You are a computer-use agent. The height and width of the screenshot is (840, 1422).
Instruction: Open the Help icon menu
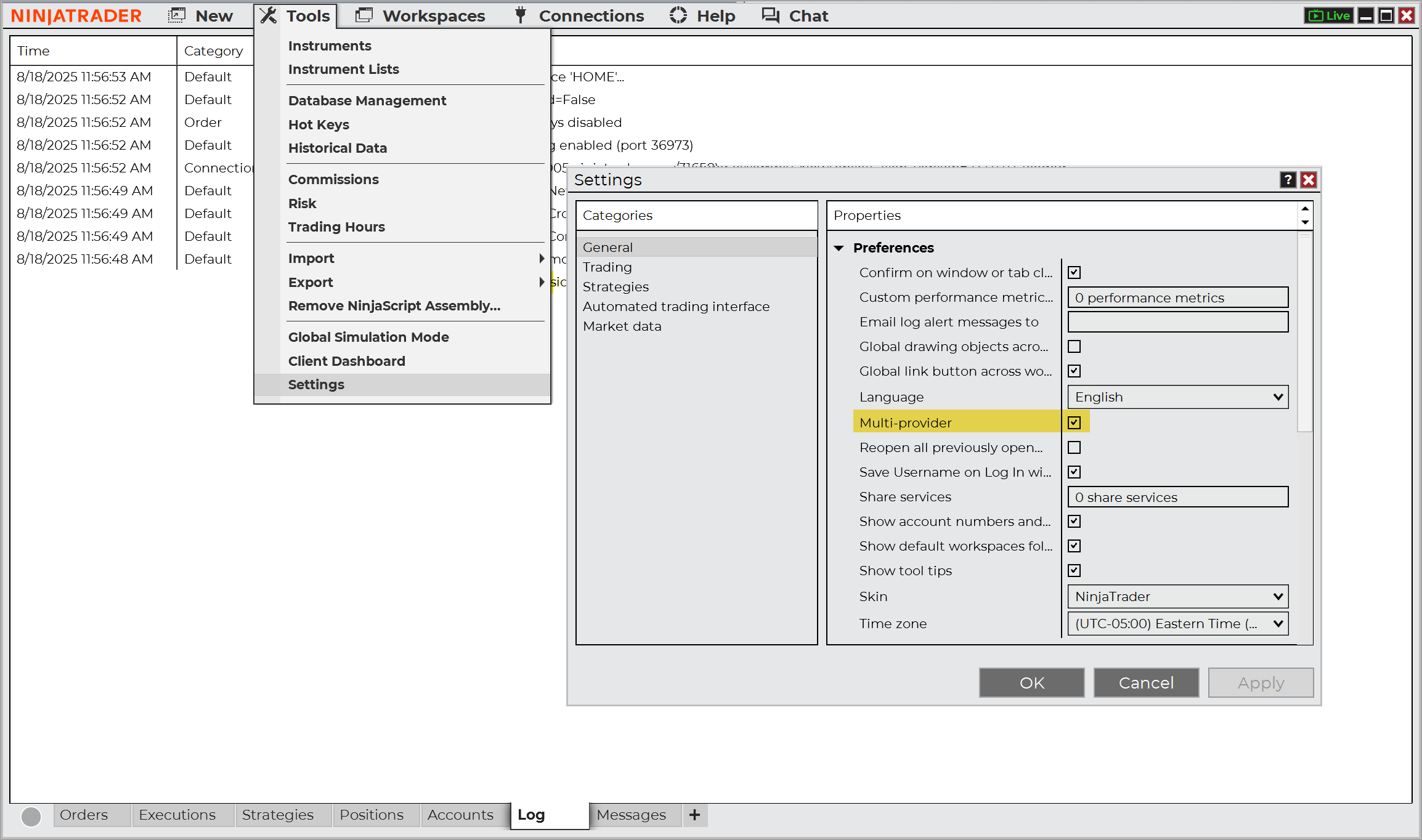click(x=678, y=15)
